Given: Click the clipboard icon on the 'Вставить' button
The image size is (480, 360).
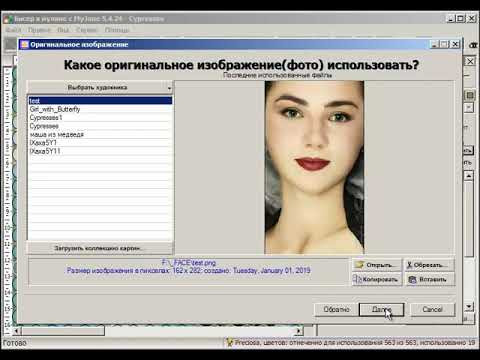Looking at the screenshot, I should pyautogui.click(x=412, y=280).
